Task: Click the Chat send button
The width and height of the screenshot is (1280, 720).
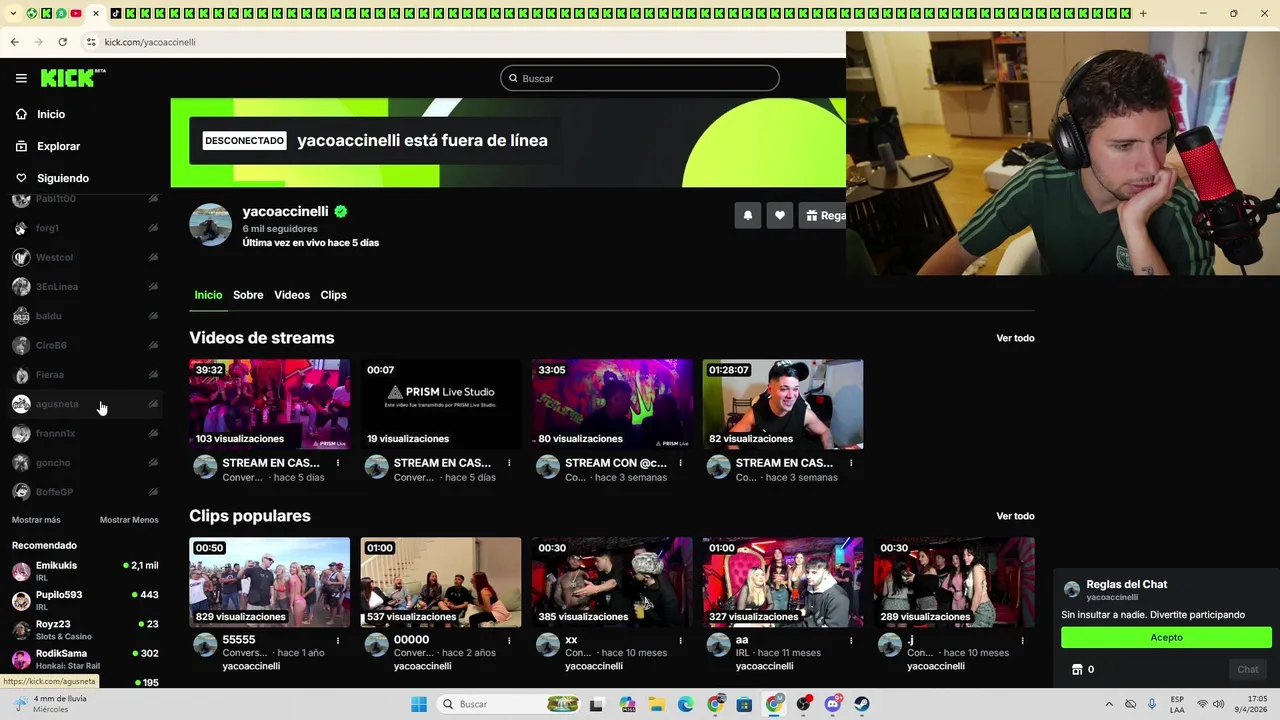Action: (x=1247, y=669)
